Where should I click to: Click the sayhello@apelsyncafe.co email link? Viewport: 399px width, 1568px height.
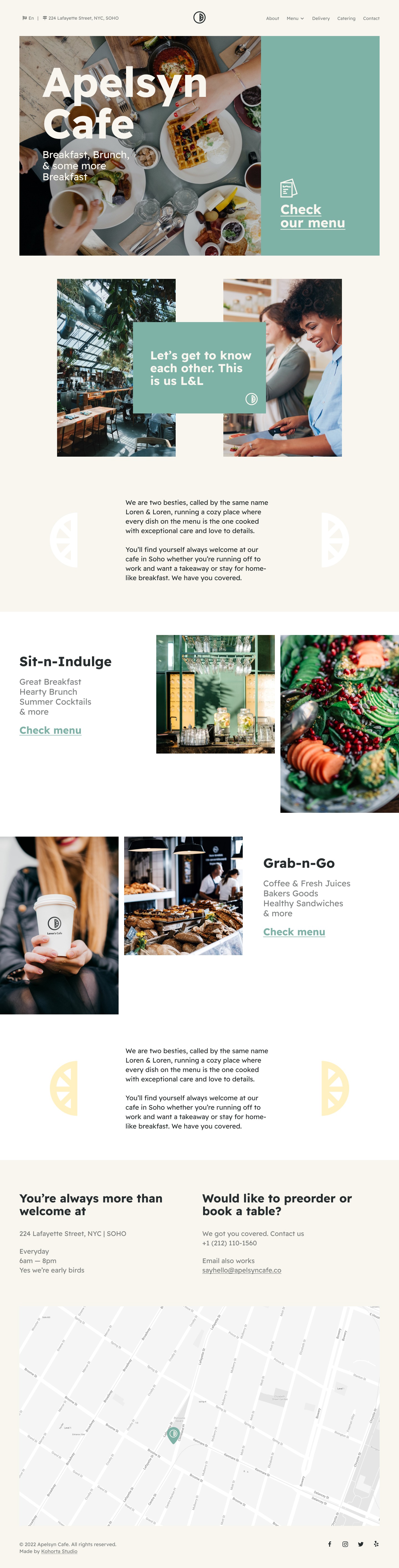[x=242, y=1270]
